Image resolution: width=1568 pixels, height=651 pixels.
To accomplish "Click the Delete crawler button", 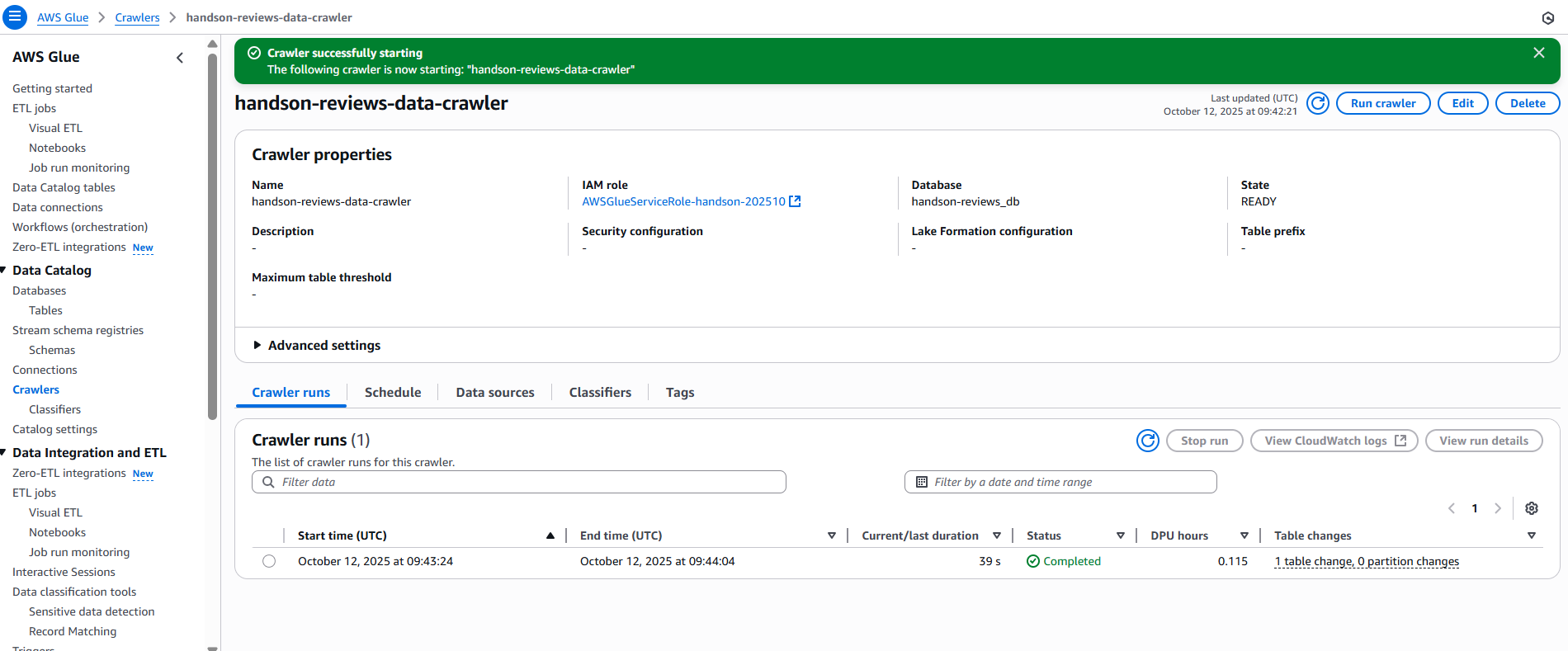I will [x=1528, y=103].
